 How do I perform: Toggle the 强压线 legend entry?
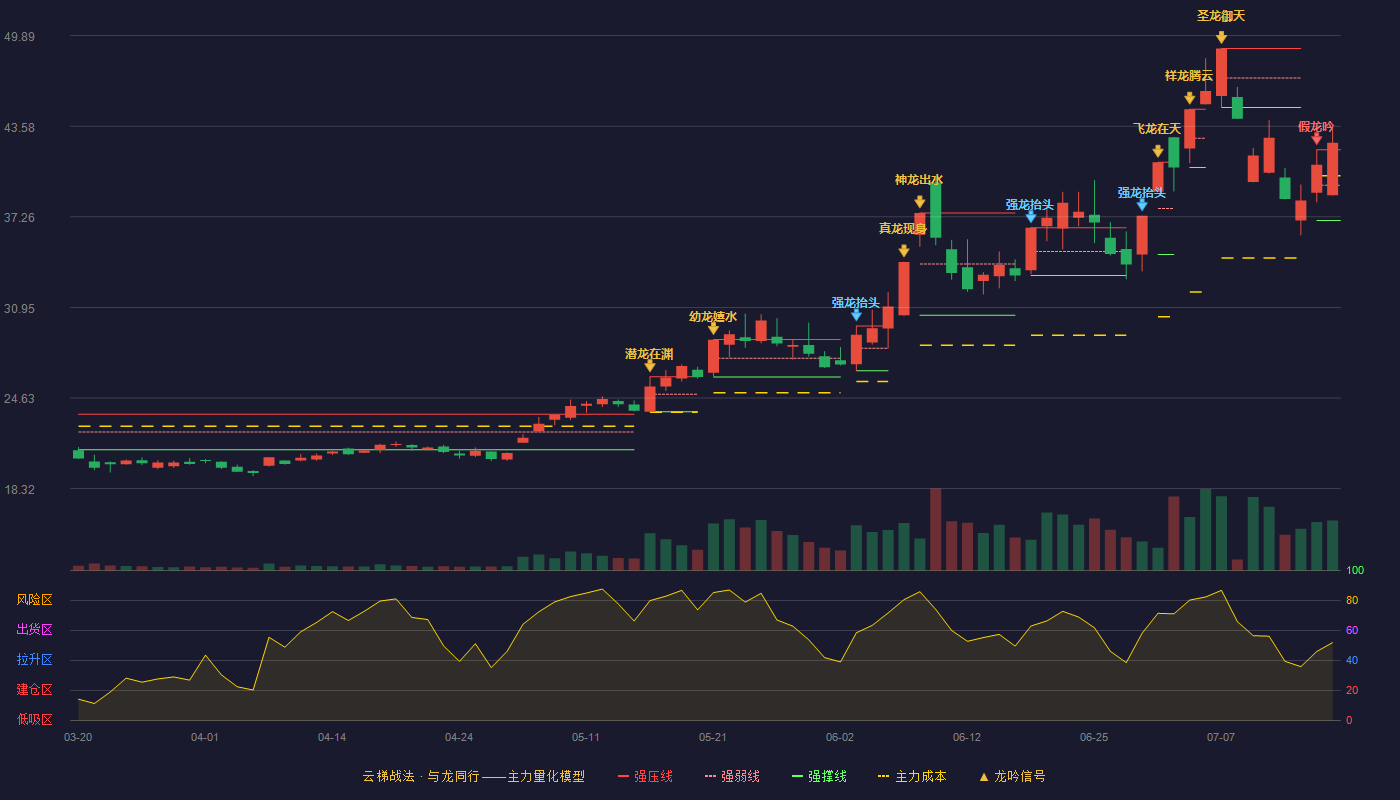click(645, 776)
